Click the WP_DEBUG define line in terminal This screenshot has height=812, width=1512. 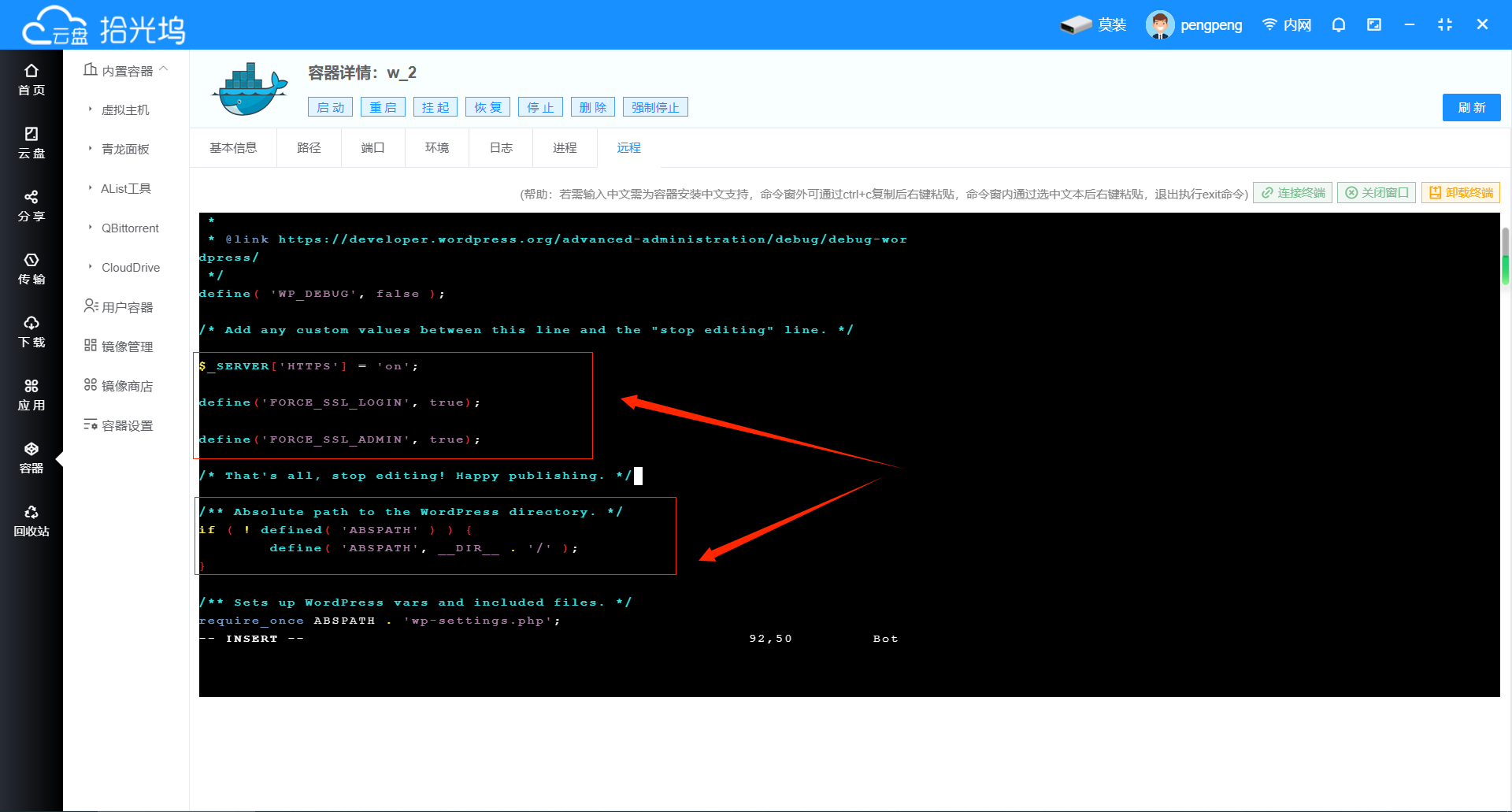point(322,294)
